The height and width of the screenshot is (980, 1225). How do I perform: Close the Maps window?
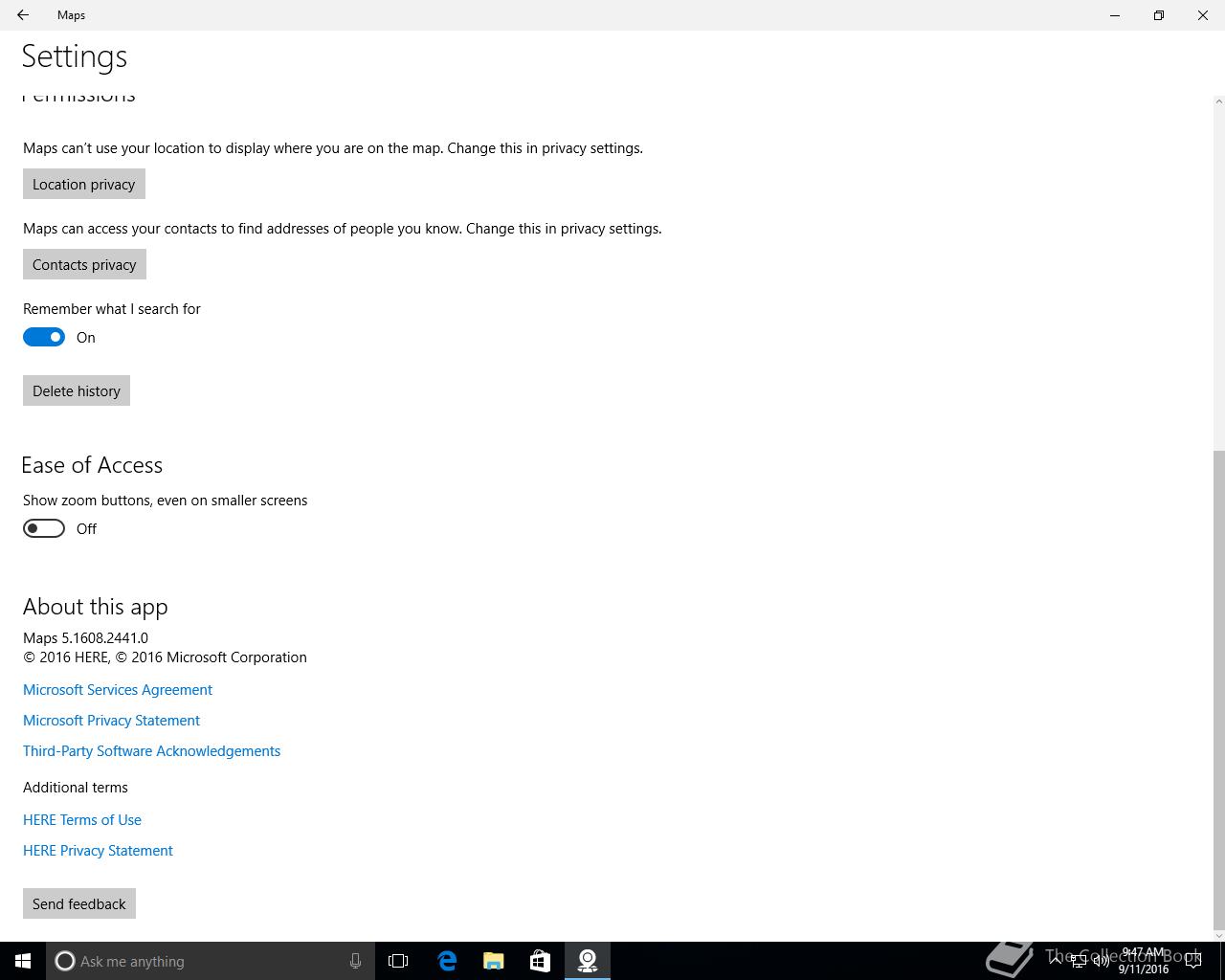pos(1203,15)
